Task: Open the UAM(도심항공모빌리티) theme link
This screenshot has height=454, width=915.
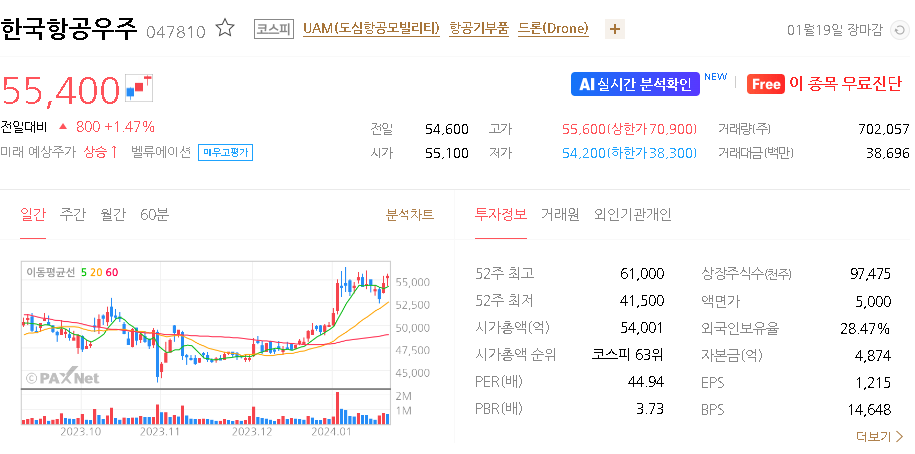Action: [371, 29]
